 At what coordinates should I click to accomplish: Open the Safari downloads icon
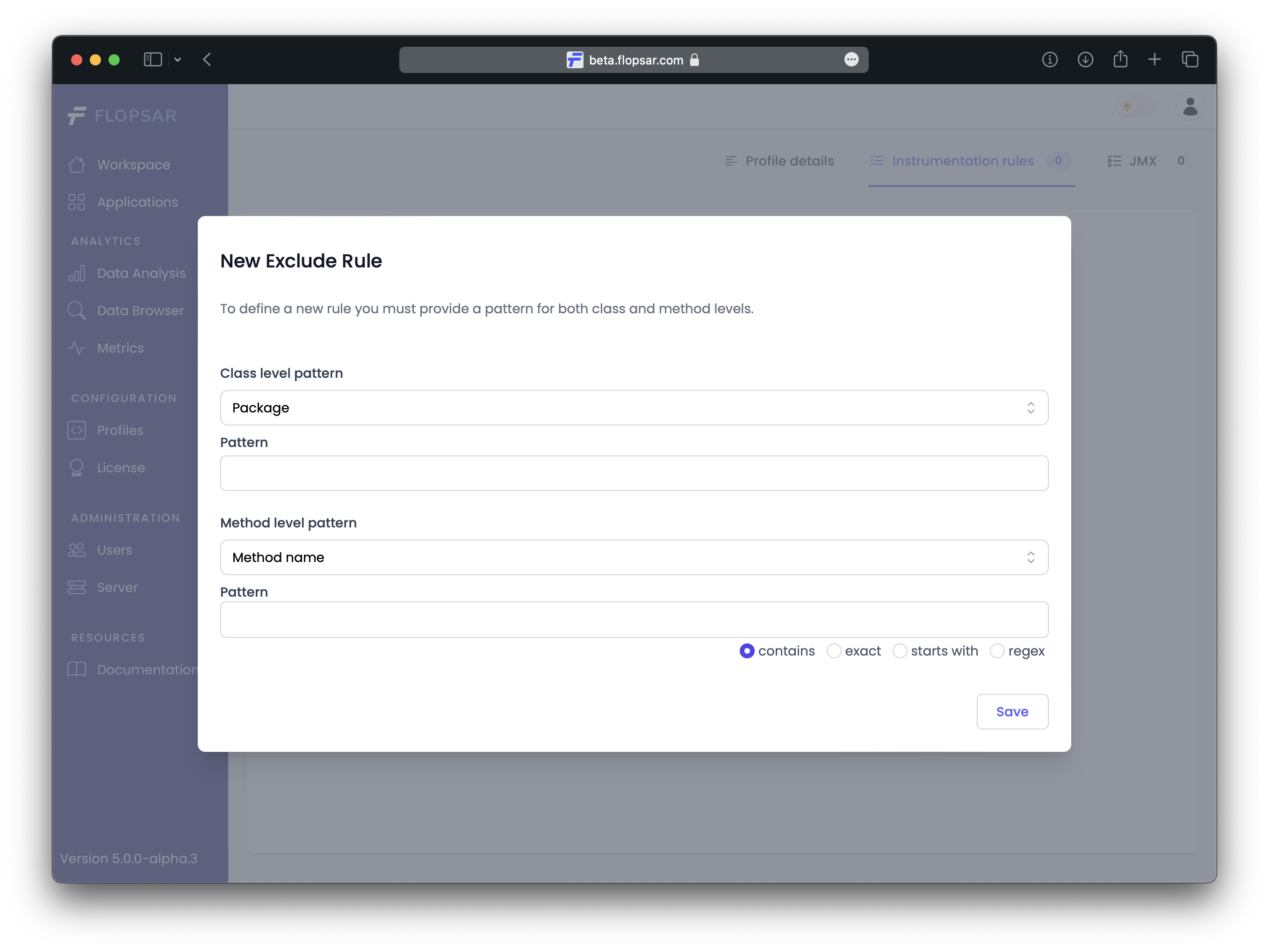[1085, 60]
